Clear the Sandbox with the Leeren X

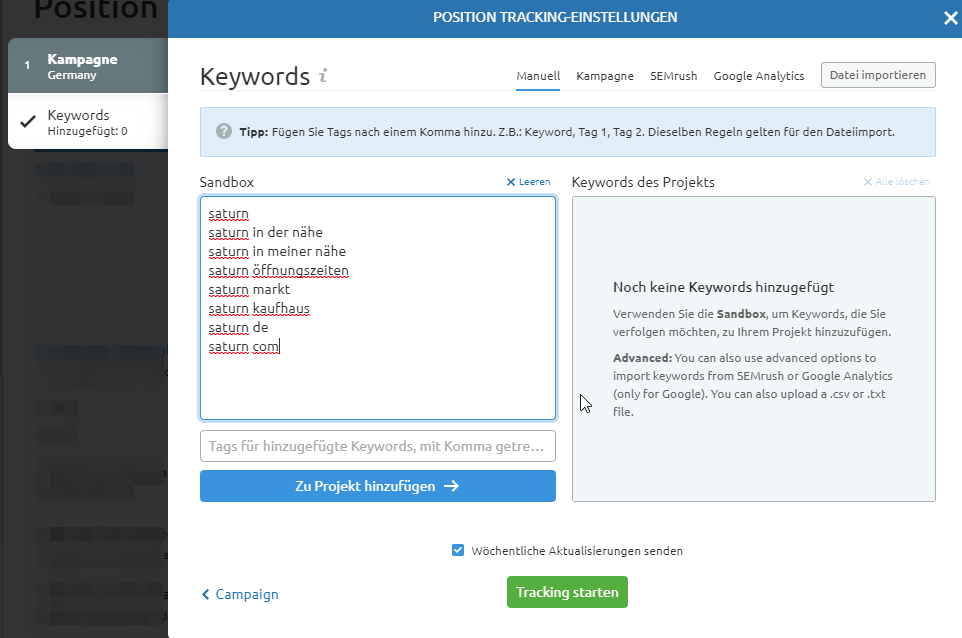coord(510,182)
